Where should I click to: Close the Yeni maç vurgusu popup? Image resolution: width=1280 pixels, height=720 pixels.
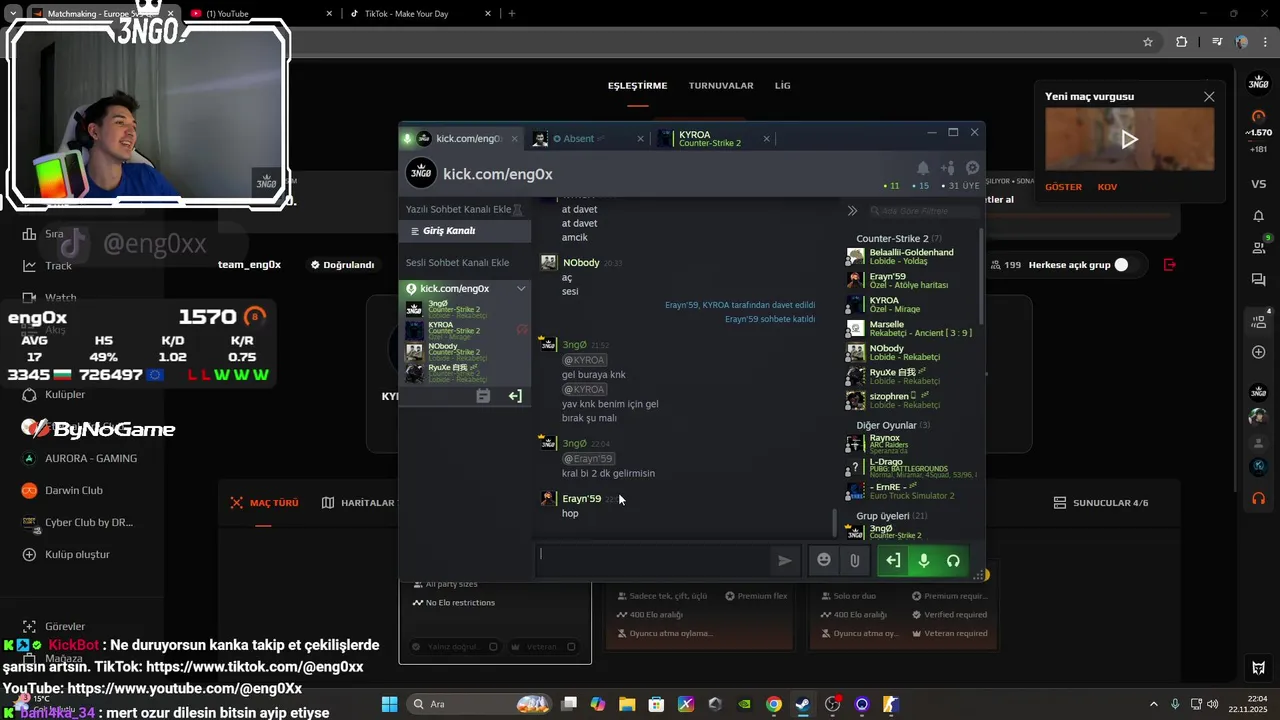[x=1209, y=97]
